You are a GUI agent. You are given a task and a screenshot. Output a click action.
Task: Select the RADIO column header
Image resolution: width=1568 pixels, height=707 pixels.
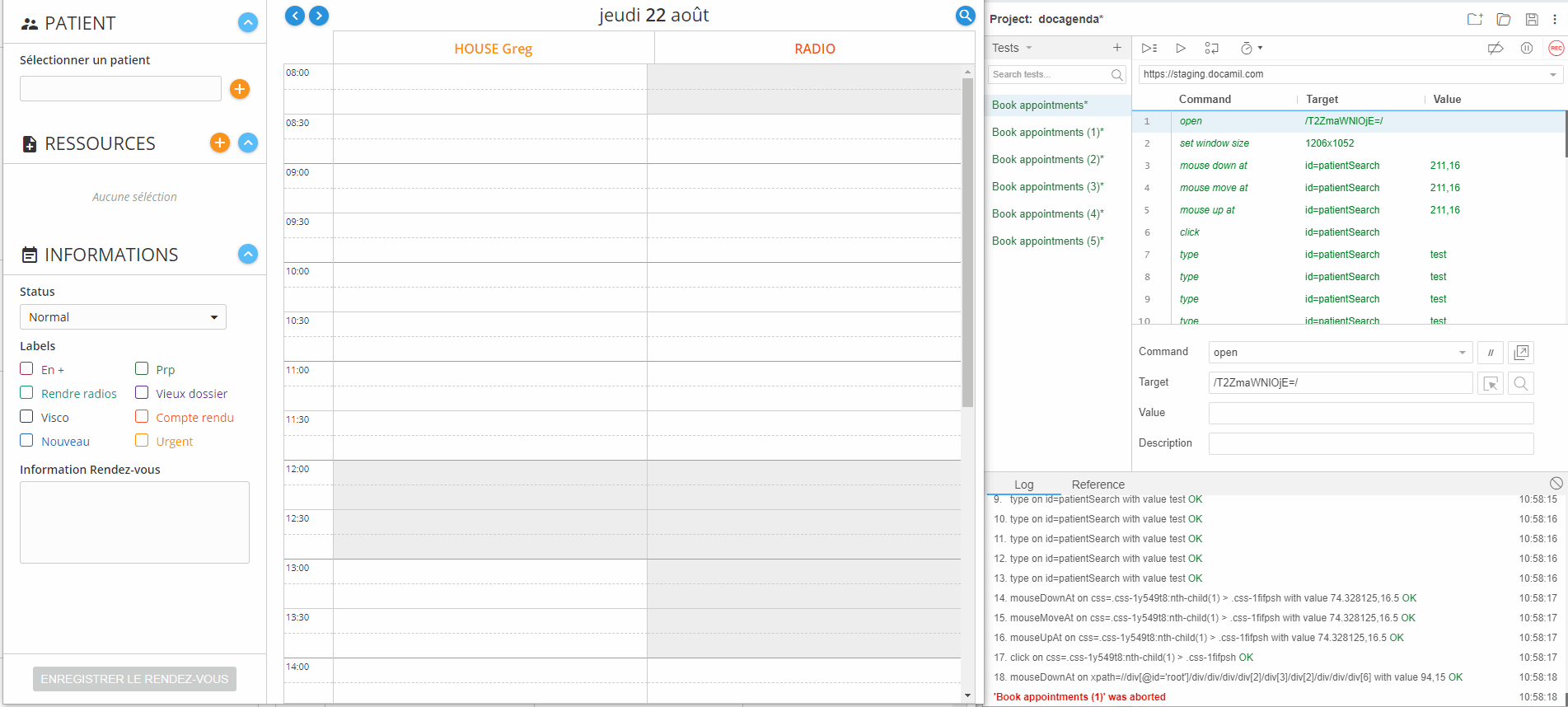click(815, 49)
